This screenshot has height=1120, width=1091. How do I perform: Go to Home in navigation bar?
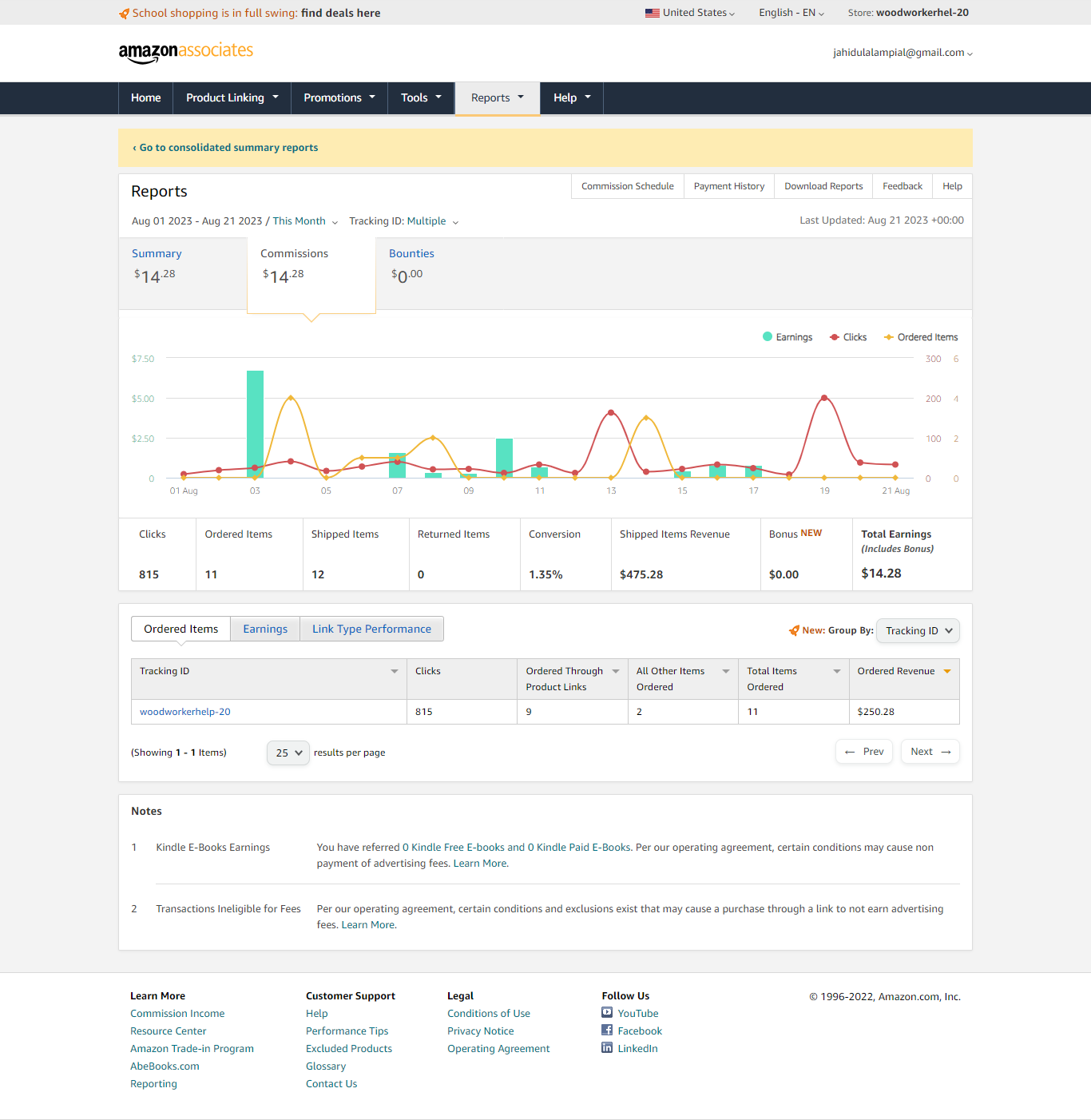click(x=146, y=97)
